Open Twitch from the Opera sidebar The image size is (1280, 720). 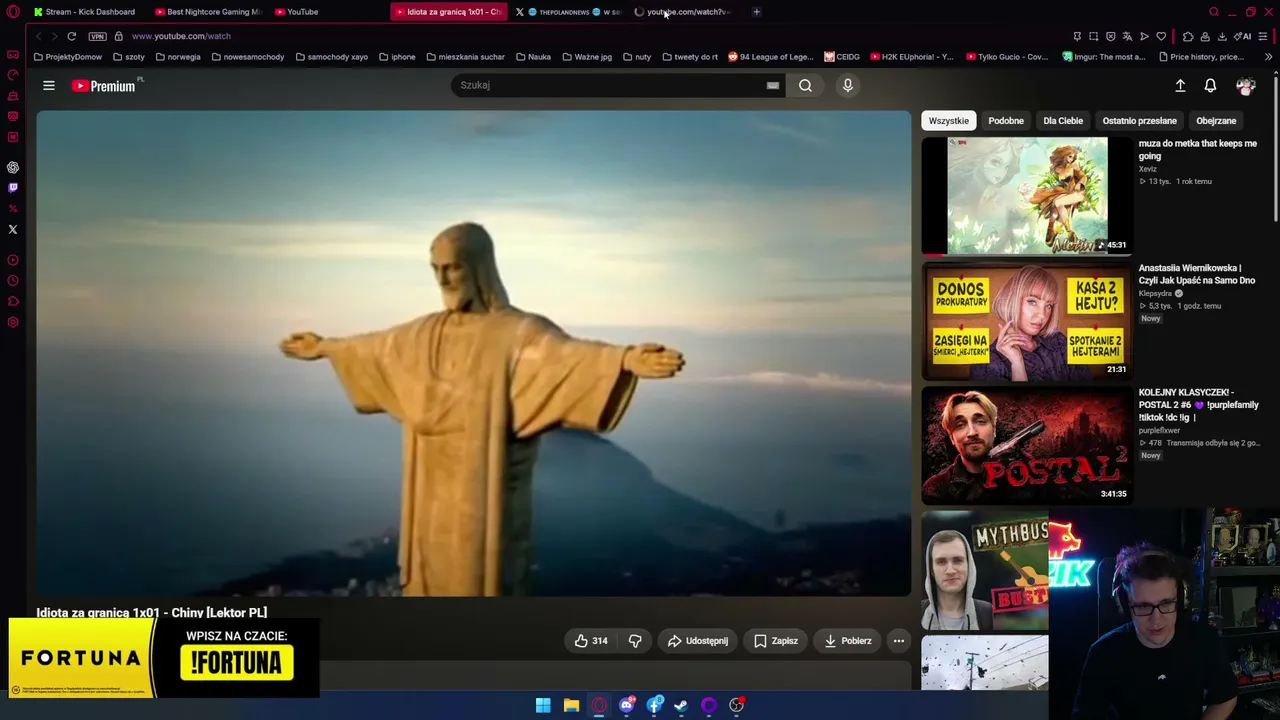[x=13, y=188]
